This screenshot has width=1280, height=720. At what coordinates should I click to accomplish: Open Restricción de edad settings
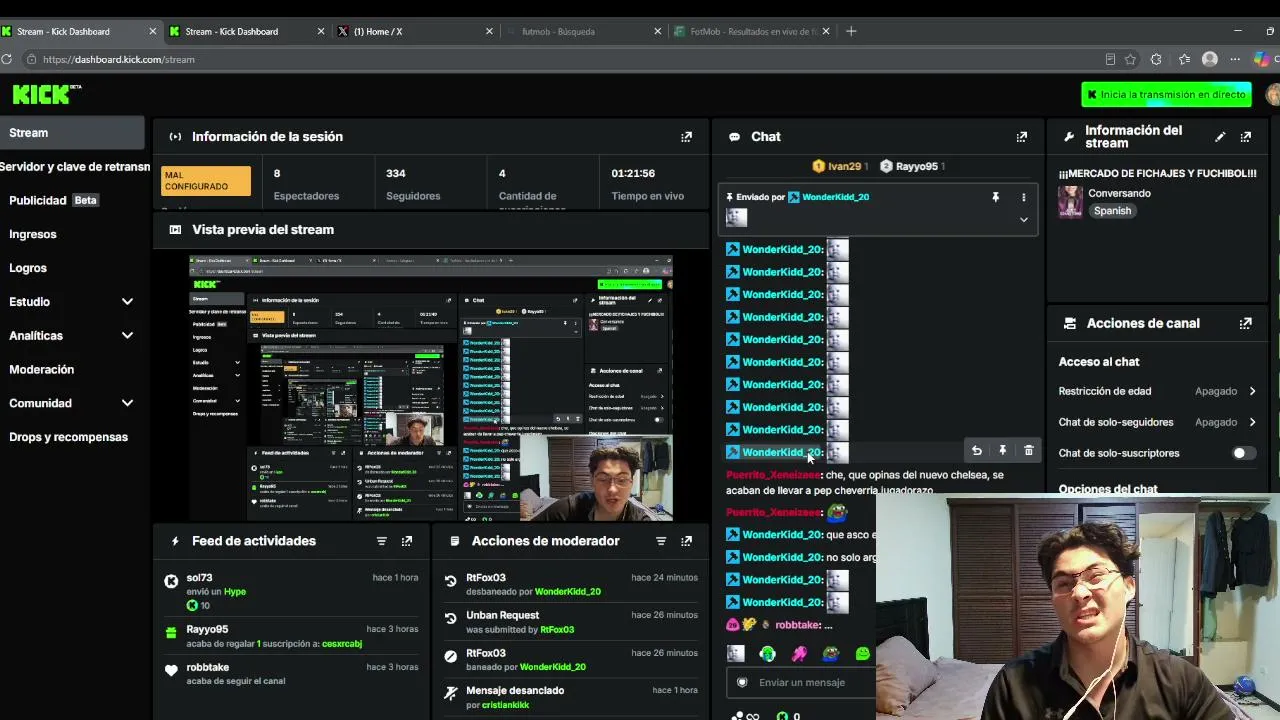click(1156, 391)
